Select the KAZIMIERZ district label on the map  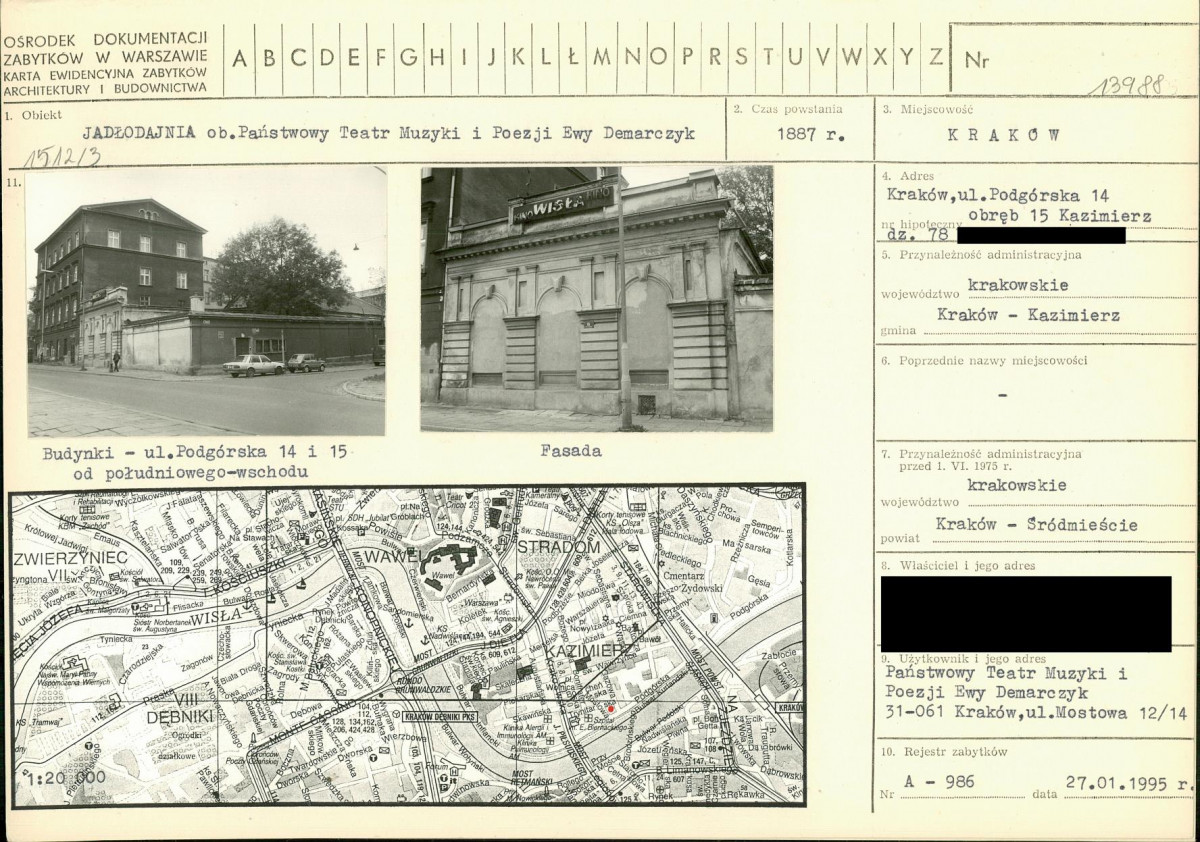click(x=588, y=651)
